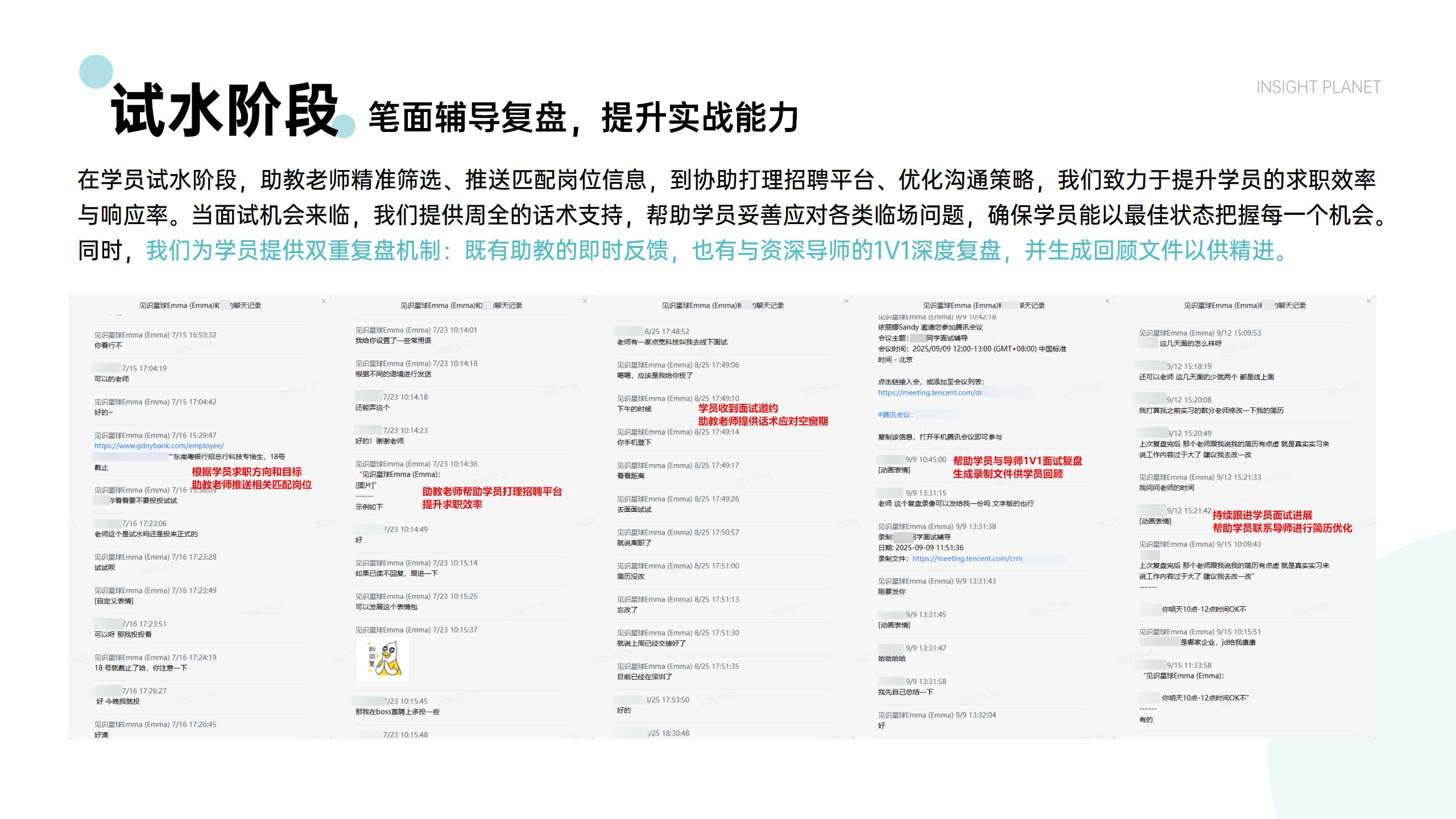1456x819 pixels.
Task: Click red note 持续跟进学员面试进展
Action: pos(1261,515)
